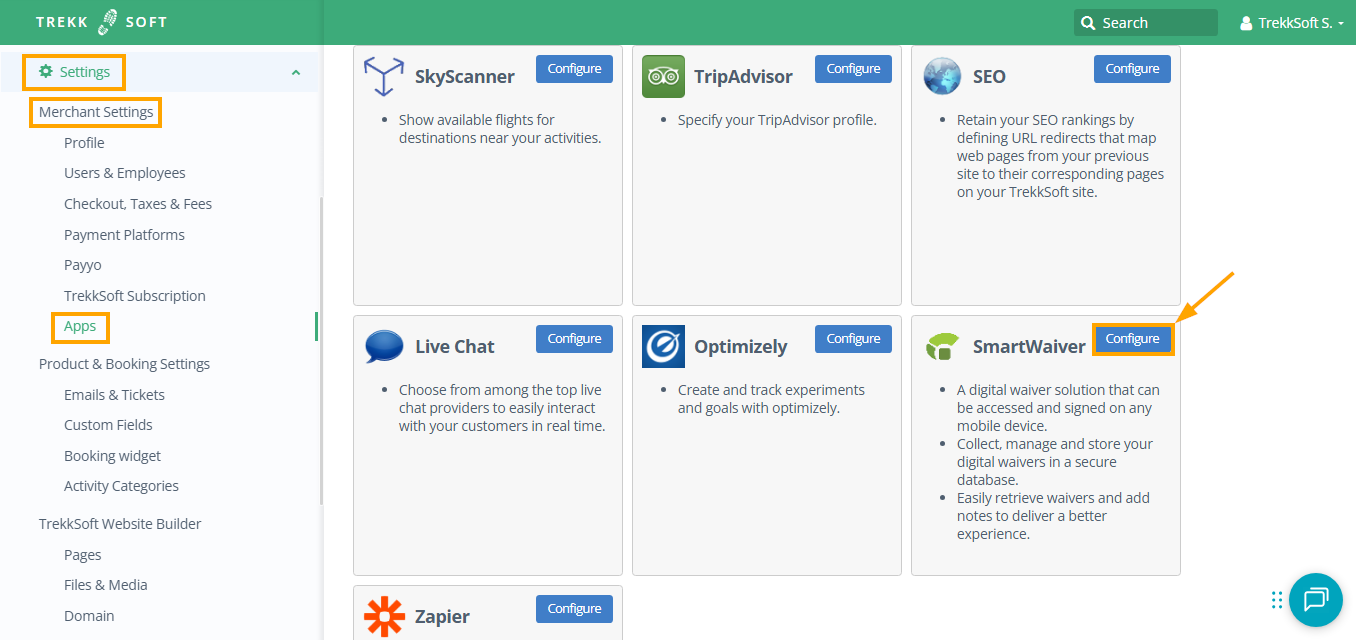
Task: Click the SEO globe icon
Action: tap(942, 77)
